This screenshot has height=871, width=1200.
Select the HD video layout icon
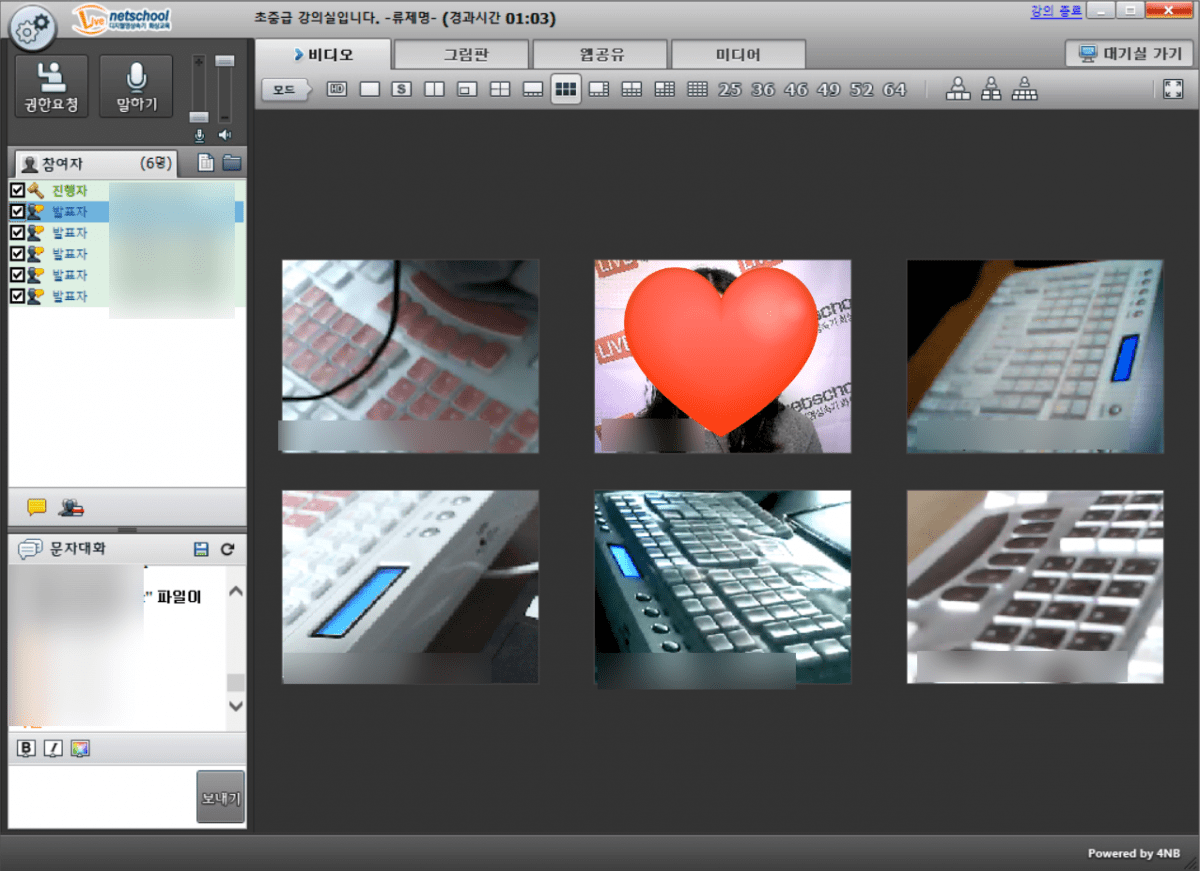pos(337,90)
